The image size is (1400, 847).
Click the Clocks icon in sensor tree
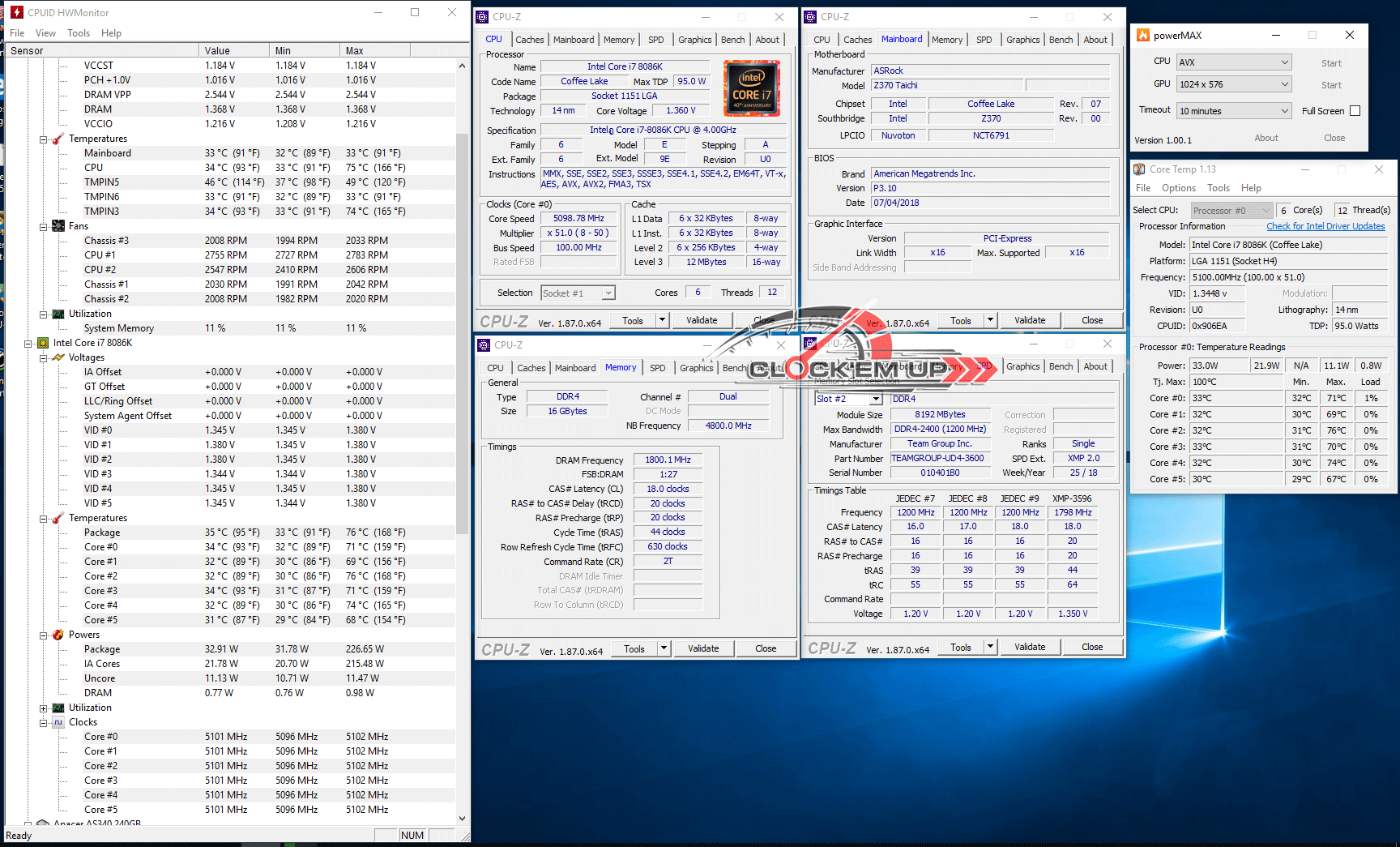(58, 722)
